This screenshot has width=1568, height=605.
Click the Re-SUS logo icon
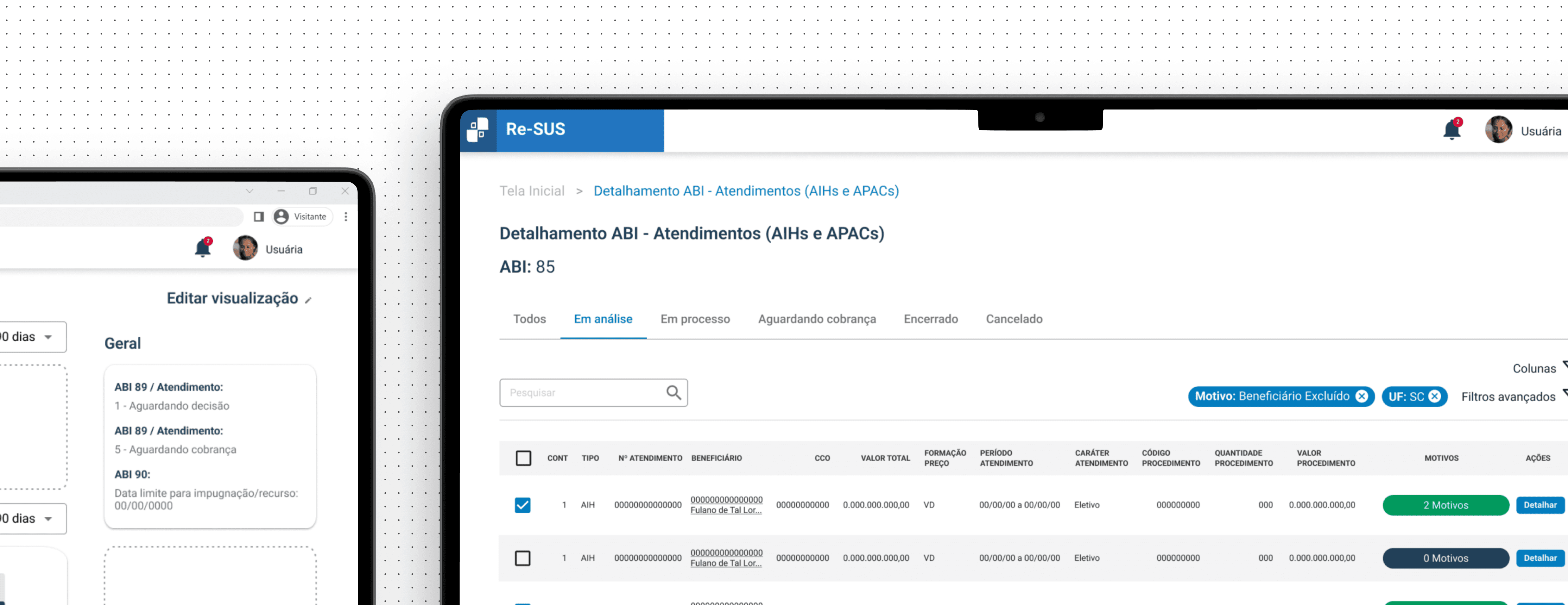click(x=478, y=130)
